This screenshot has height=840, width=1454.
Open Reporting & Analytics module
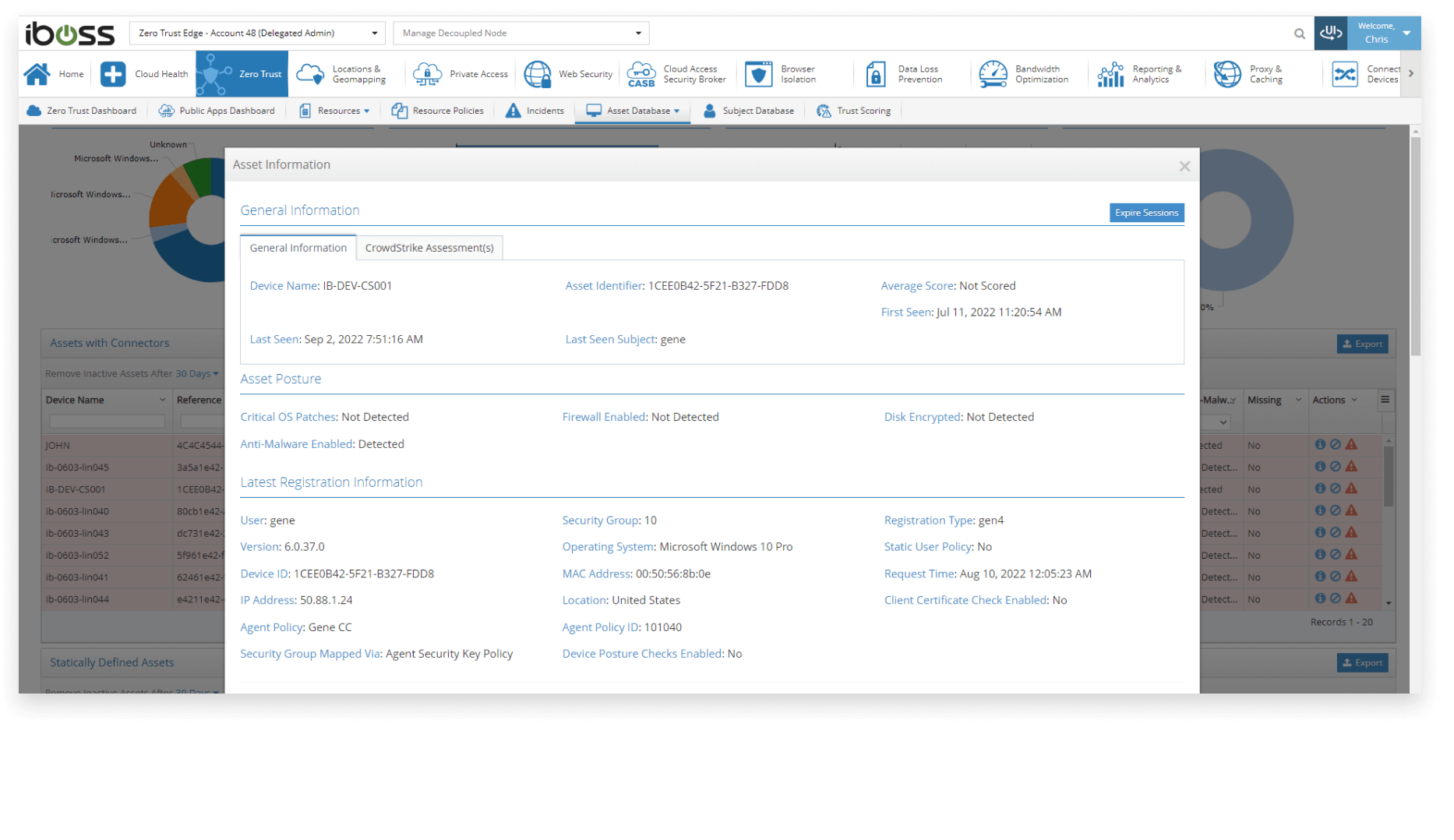tap(1139, 74)
